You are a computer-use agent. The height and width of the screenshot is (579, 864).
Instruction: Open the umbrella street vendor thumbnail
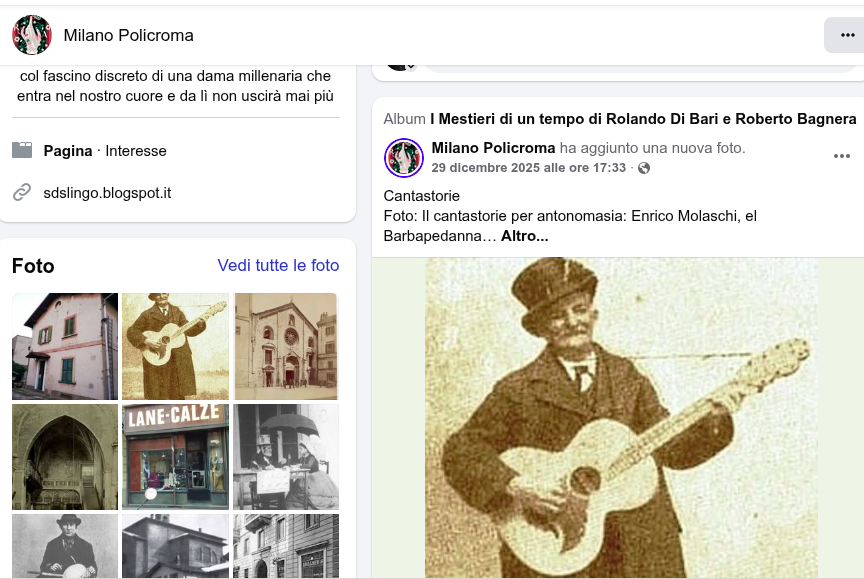pyautogui.click(x=286, y=457)
